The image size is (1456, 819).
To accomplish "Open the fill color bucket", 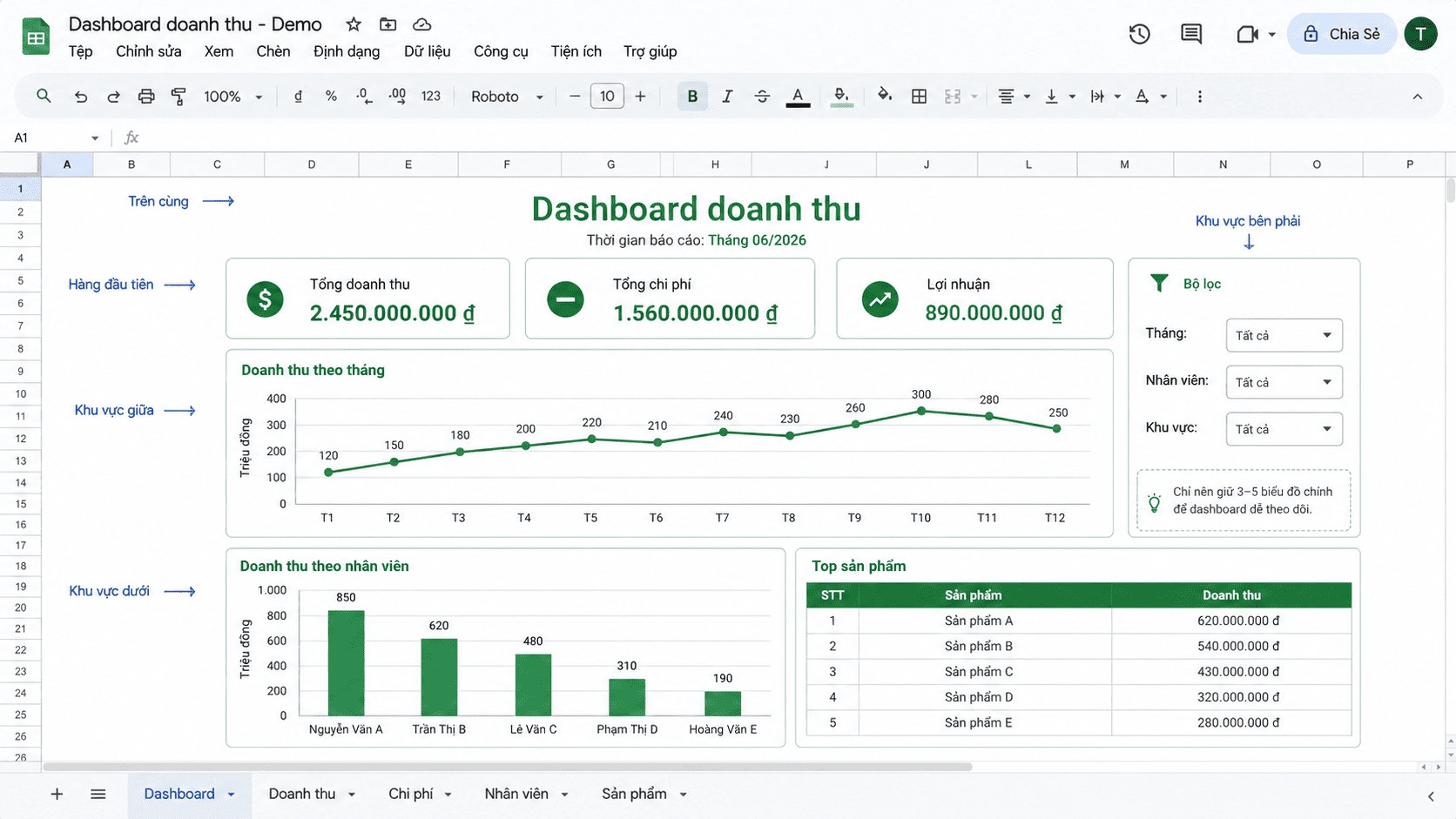I will click(x=885, y=96).
